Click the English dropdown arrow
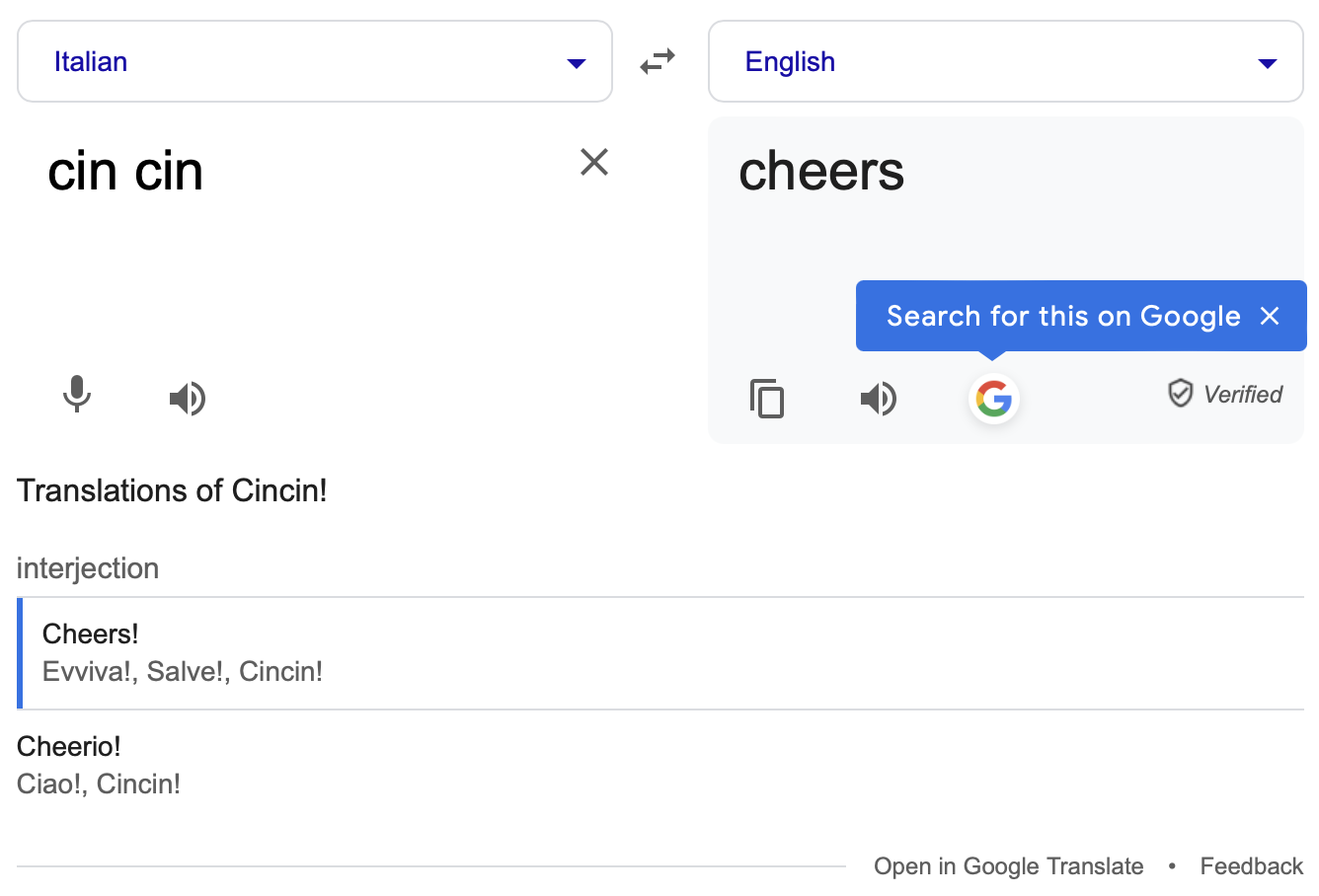The height and width of the screenshot is (896, 1319). 1268,63
